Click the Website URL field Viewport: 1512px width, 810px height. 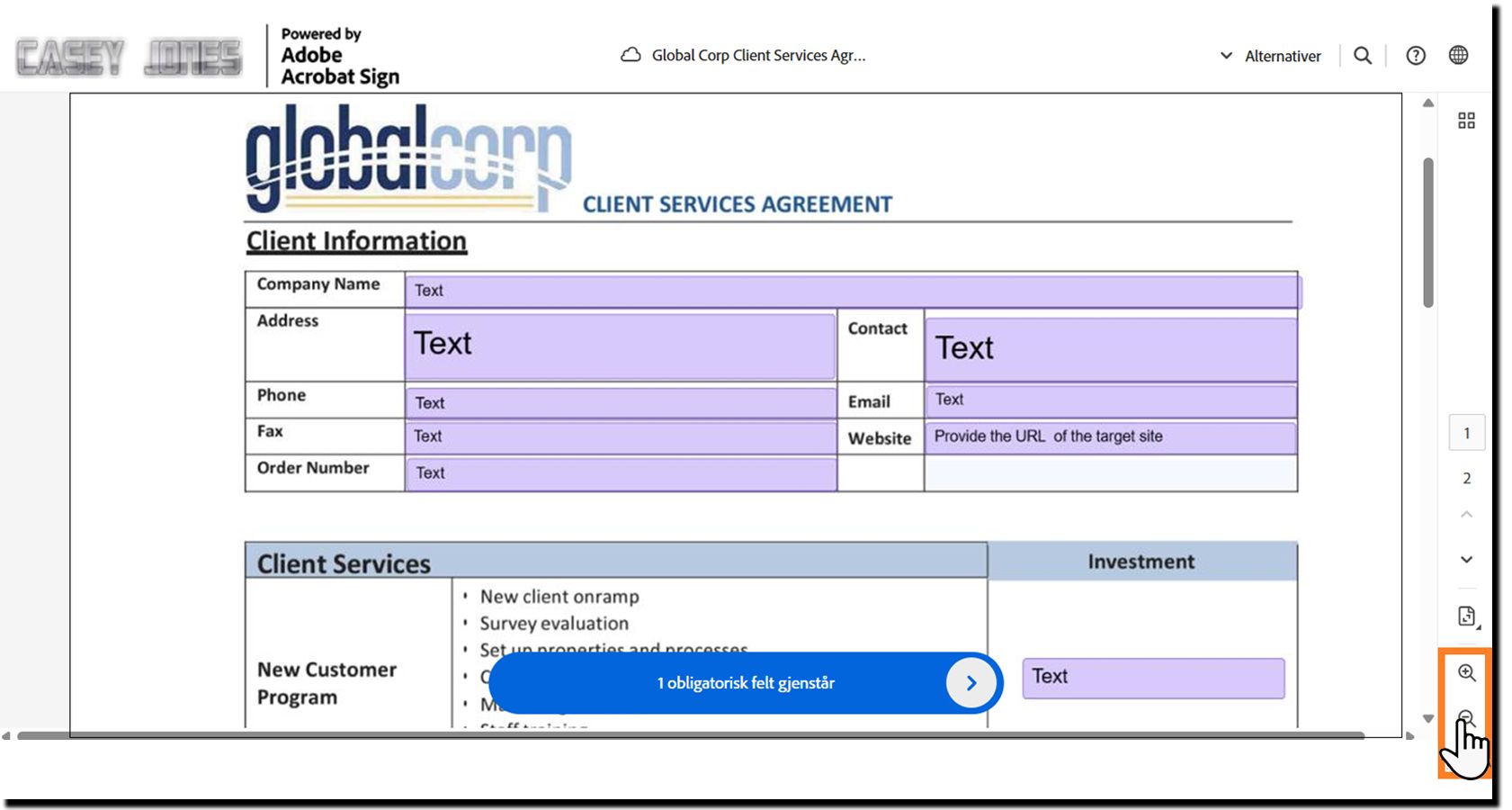click(1111, 437)
